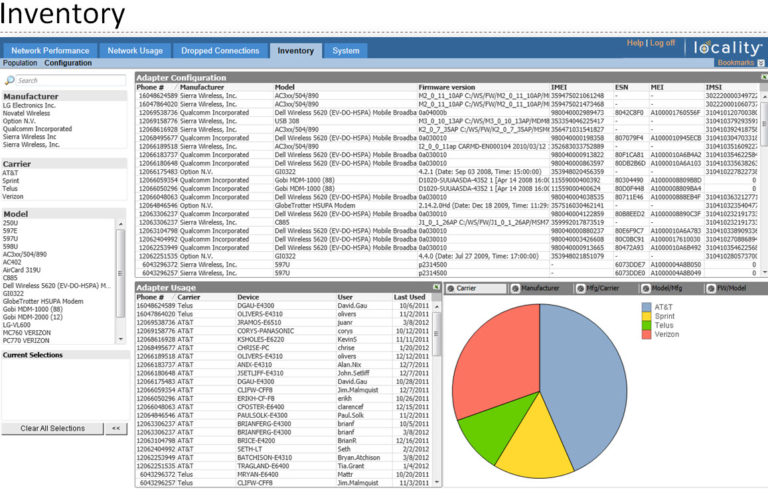768x502 pixels.
Task: Click the Log off link
Action: point(662,43)
